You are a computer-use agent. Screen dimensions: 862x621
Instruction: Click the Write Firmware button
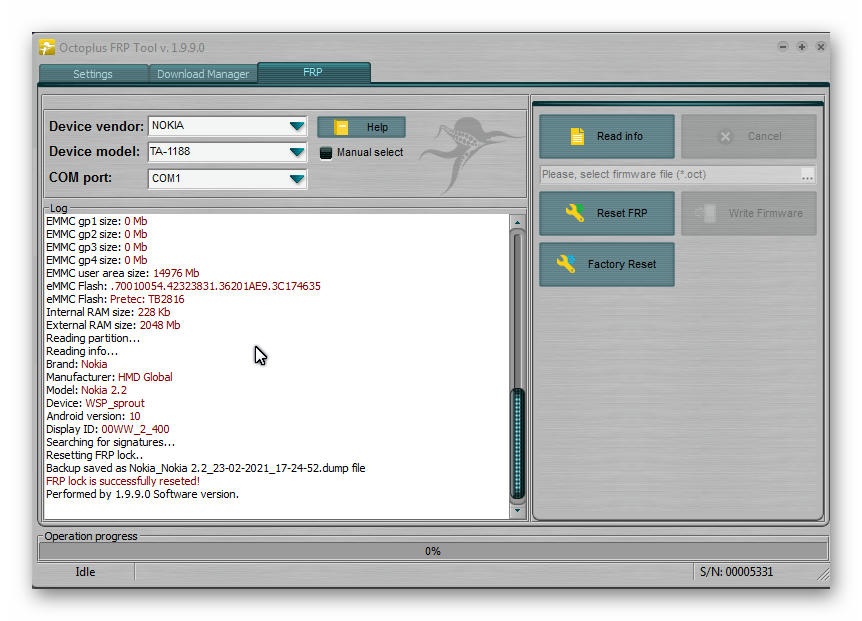pos(749,213)
